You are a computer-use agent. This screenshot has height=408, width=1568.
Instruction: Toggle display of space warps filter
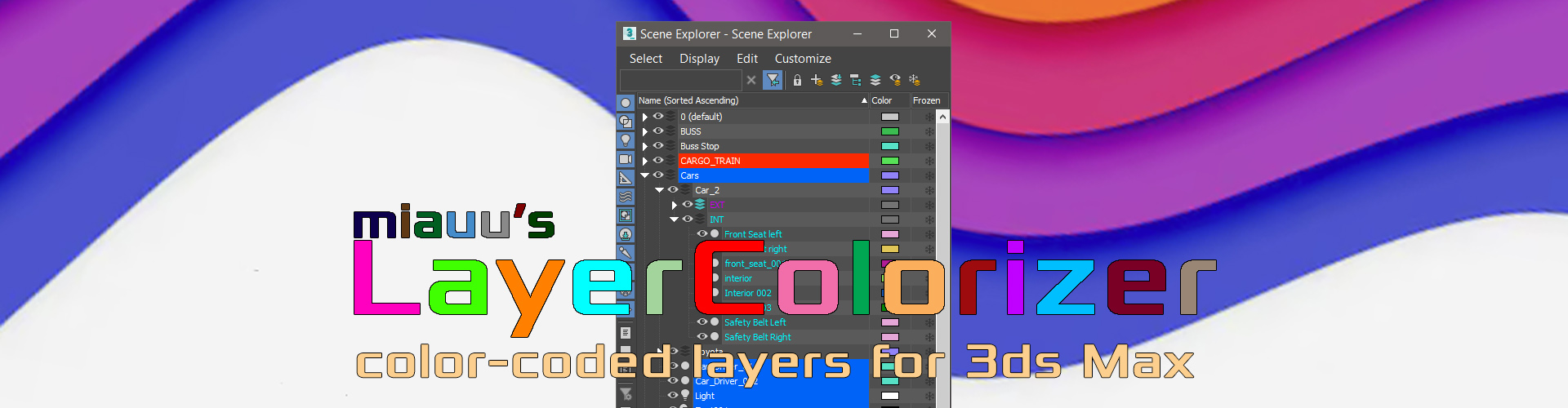coord(626,197)
